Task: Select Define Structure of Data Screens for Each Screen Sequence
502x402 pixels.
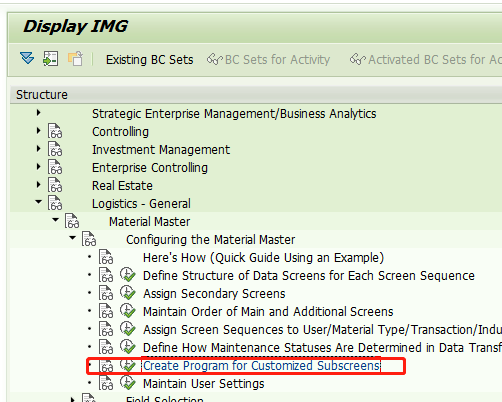Action: tap(309, 276)
